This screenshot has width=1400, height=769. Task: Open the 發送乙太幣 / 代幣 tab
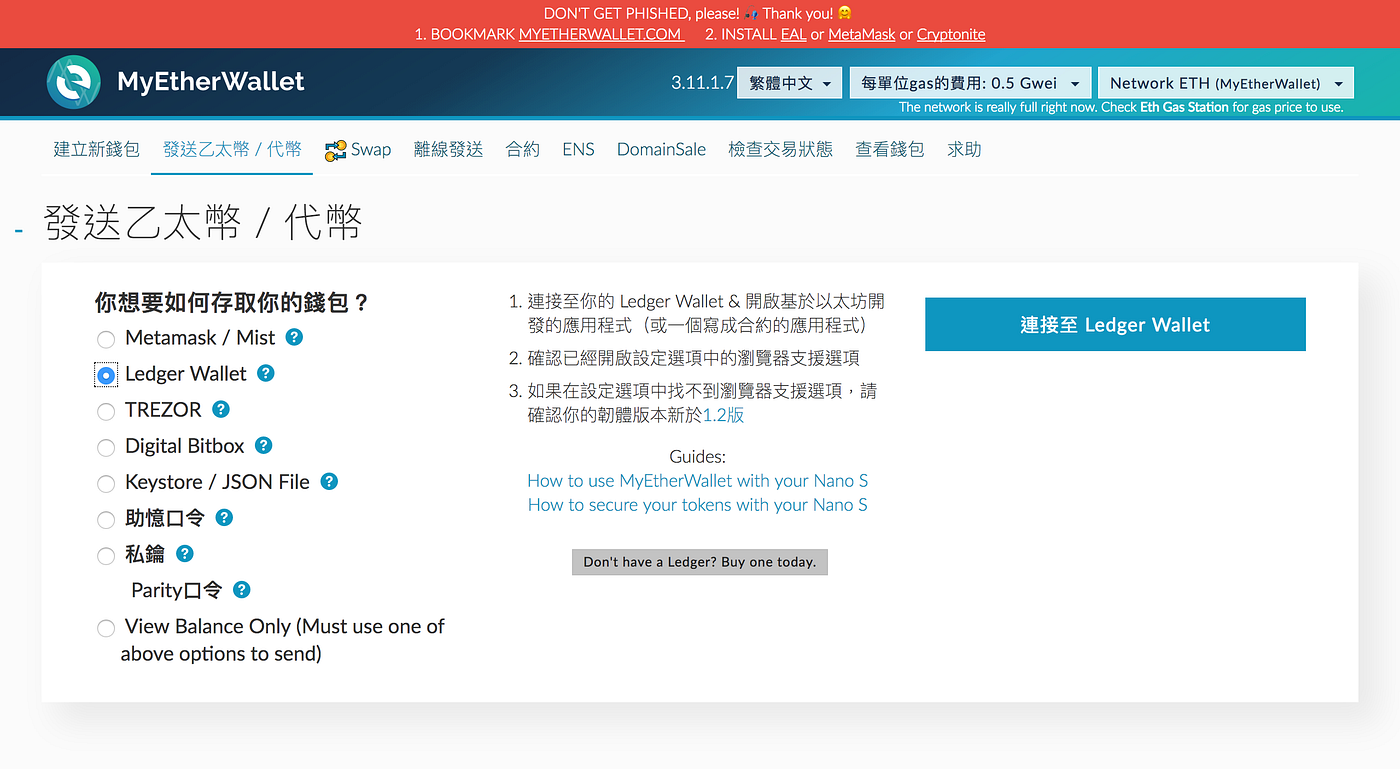coord(232,149)
